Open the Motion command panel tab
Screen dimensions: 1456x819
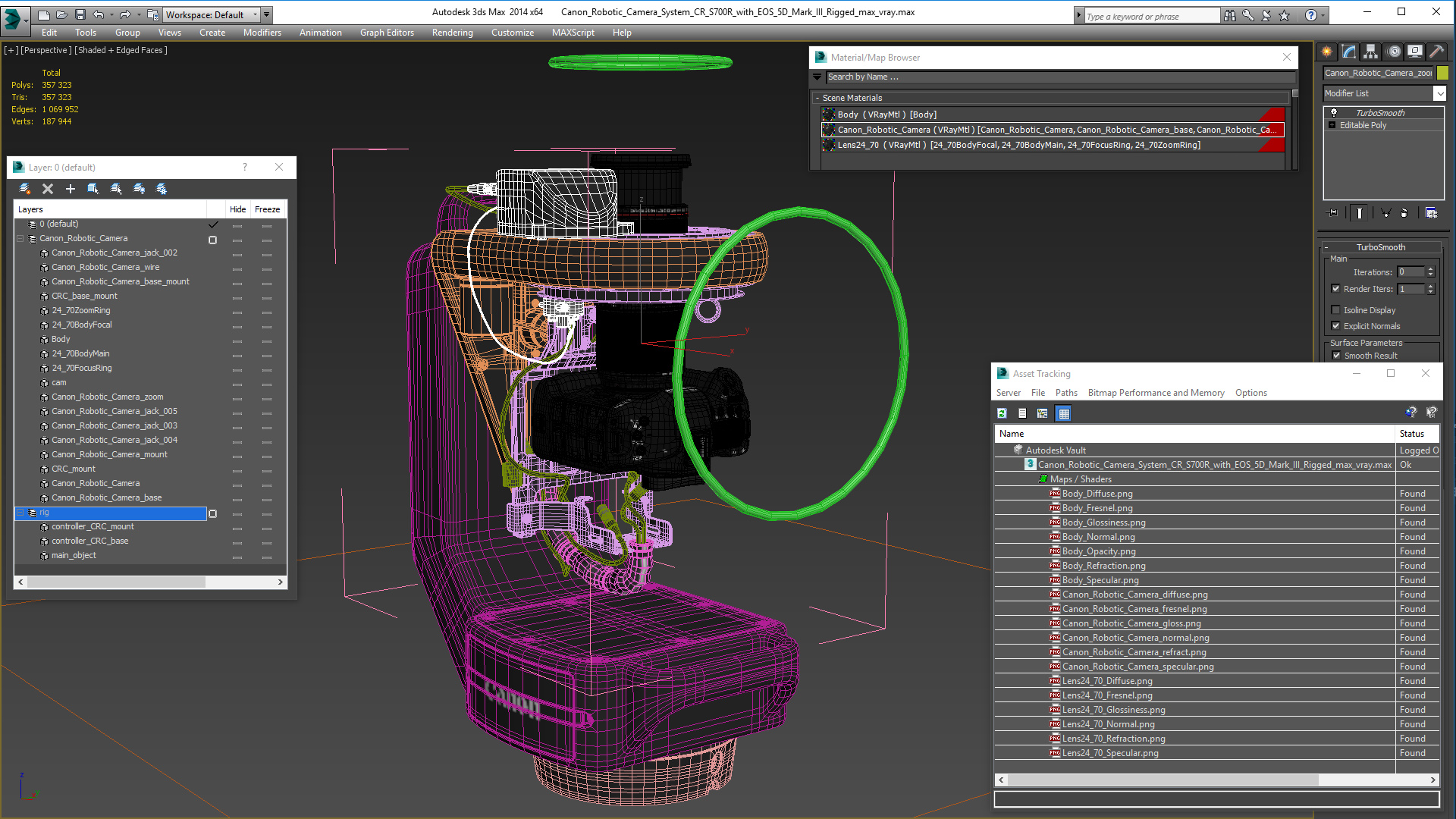1394,52
